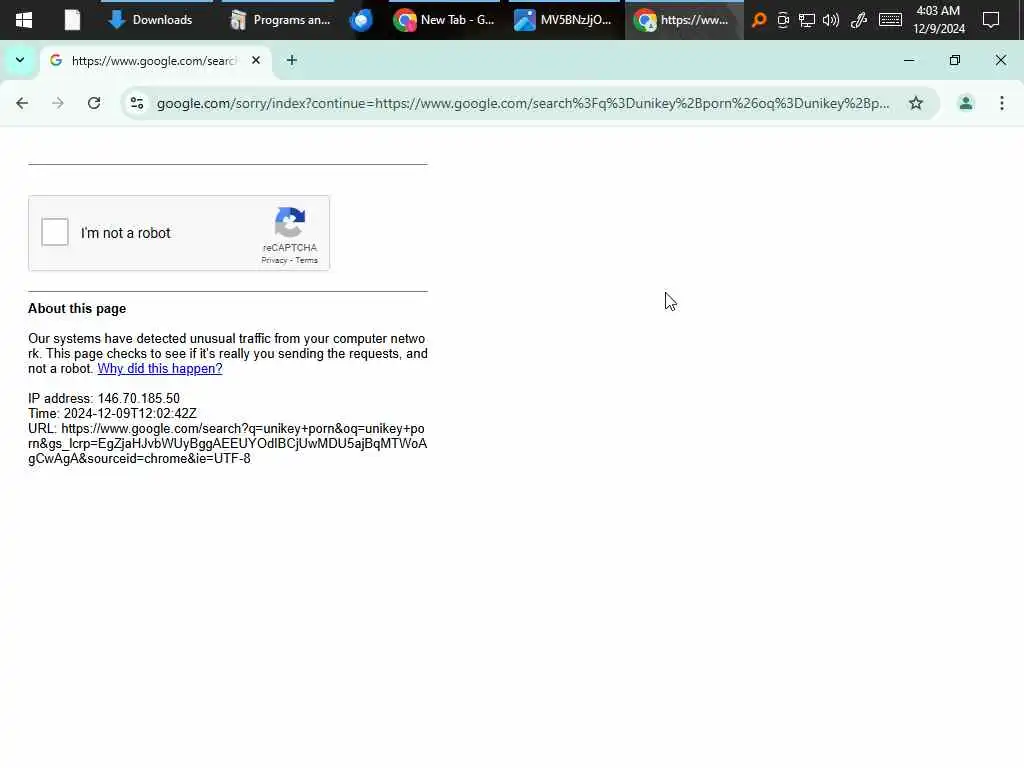The image size is (1024, 768).
Task: Switch to New Tab Chrome taskbar window
Action: point(444,20)
